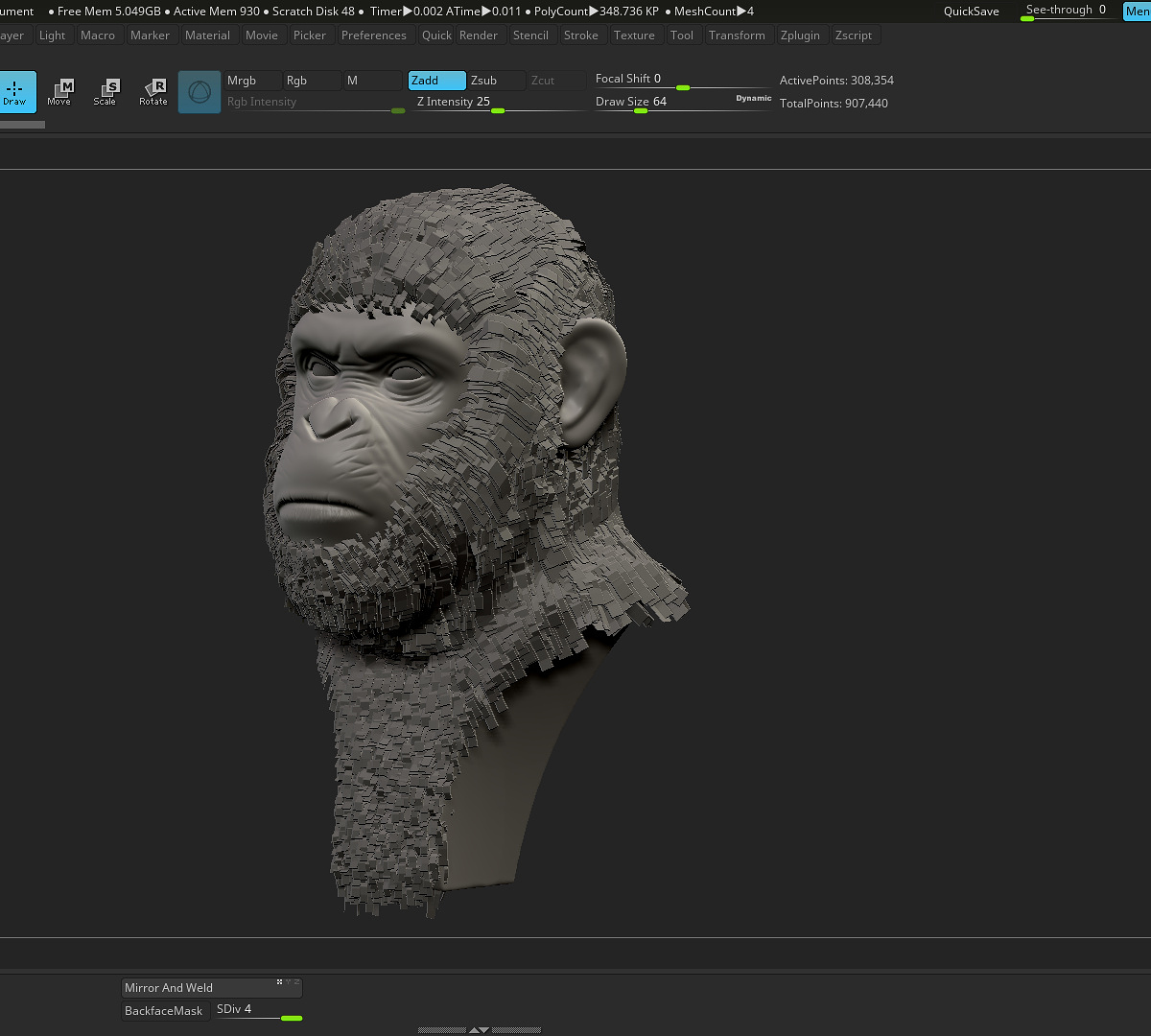Open the Light menu

(x=53, y=35)
